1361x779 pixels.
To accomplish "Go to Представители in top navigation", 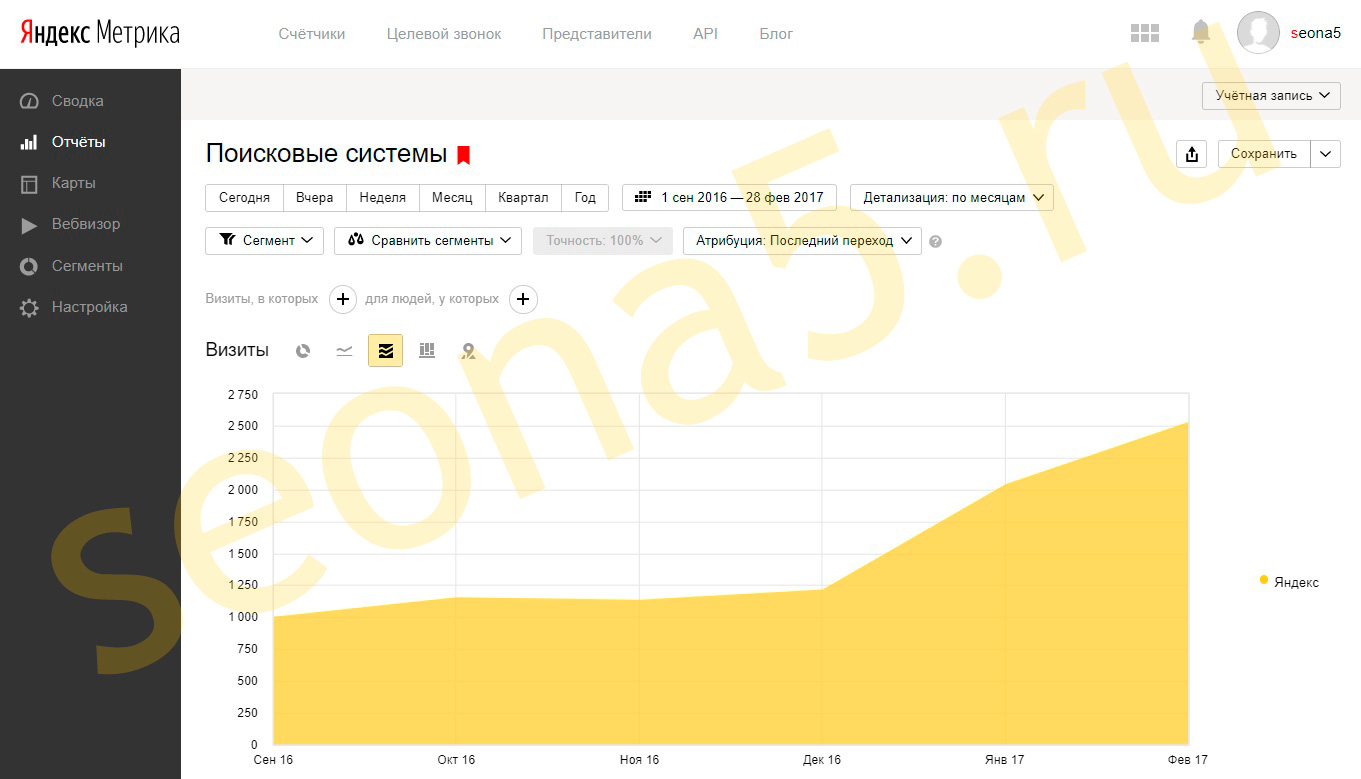I will tap(597, 34).
